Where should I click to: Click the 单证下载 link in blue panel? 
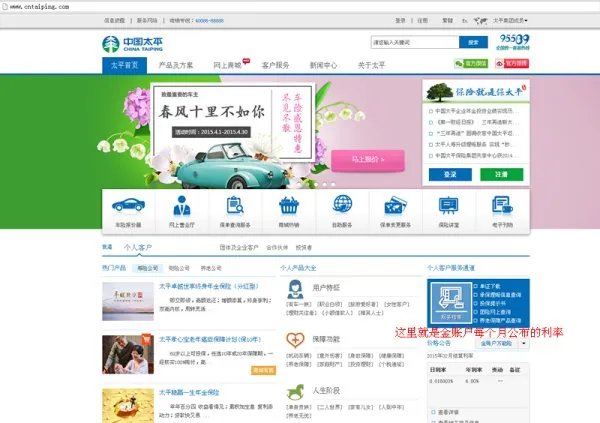coord(490,286)
